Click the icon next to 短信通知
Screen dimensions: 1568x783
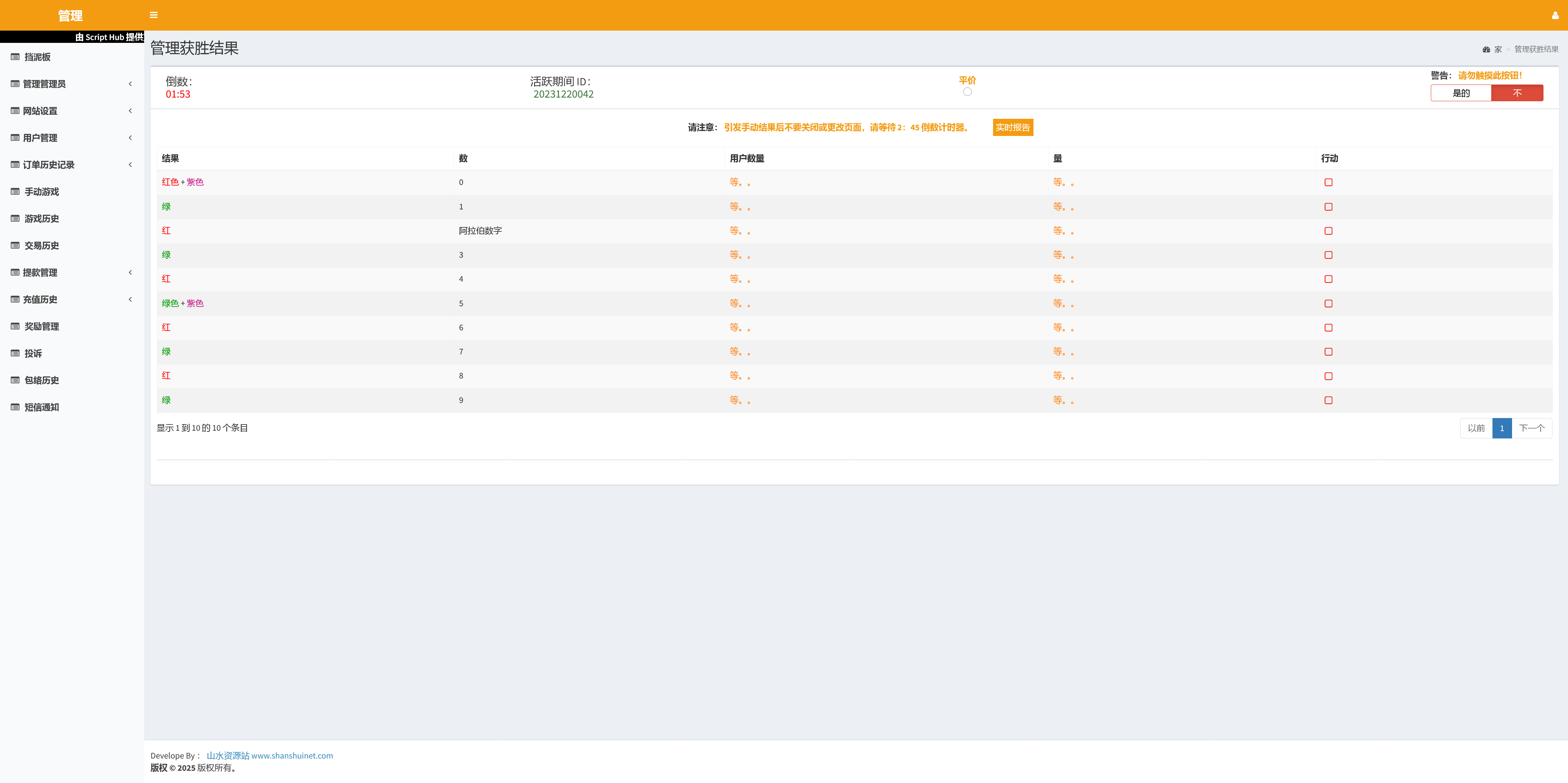tap(15, 407)
